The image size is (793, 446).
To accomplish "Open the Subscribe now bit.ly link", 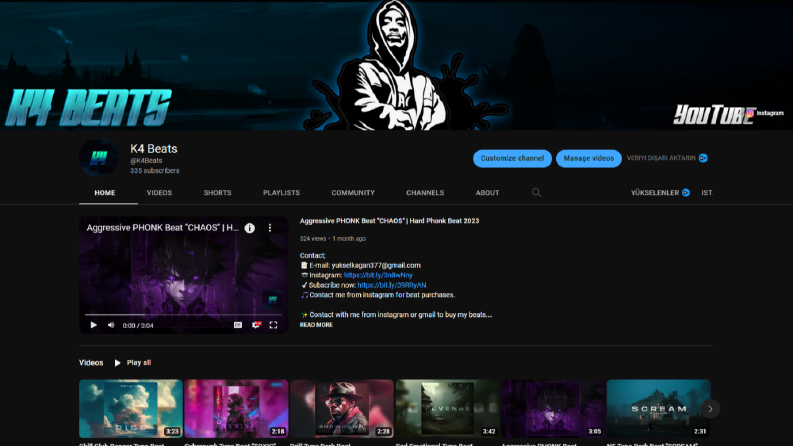I will click(392, 285).
